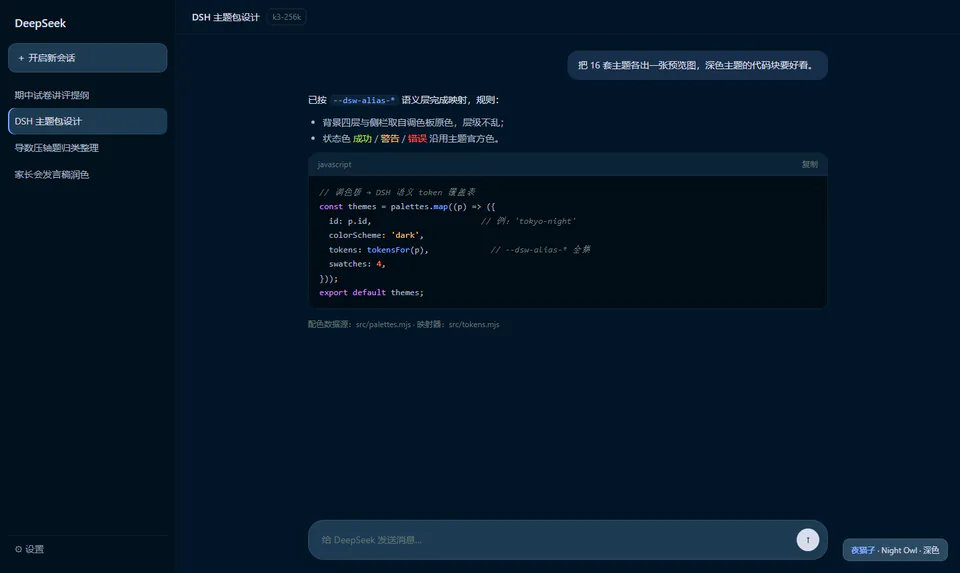Click the code line swatches: 4

pos(357,264)
